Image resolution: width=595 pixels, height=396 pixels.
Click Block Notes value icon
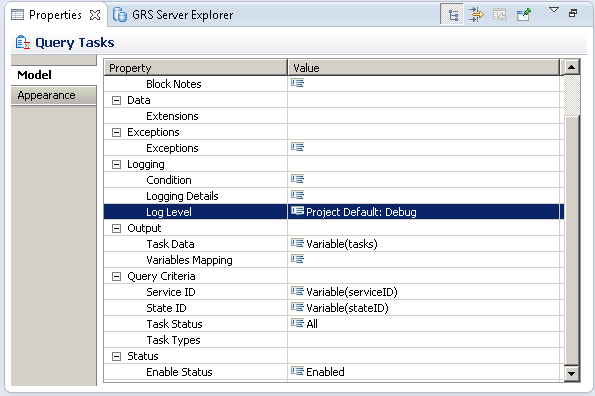tap(298, 83)
